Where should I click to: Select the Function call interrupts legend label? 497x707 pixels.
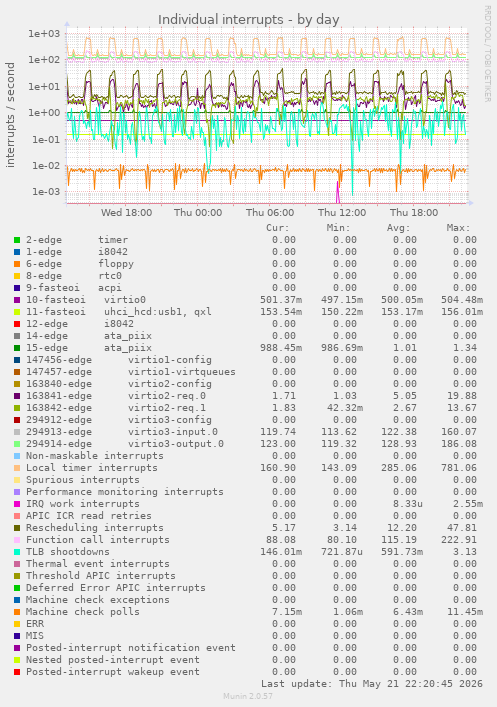(x=97, y=540)
